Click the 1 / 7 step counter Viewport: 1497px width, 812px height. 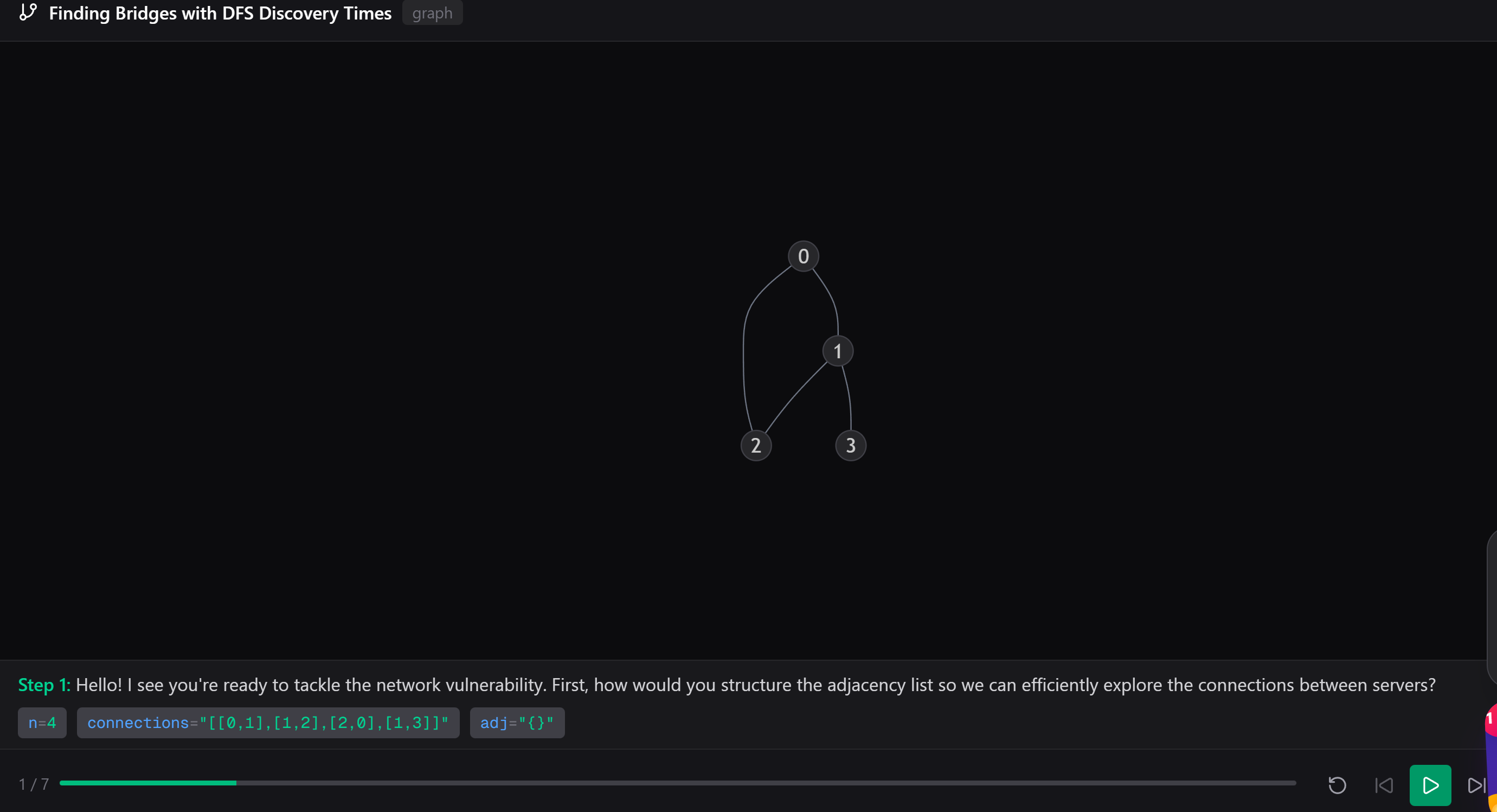click(34, 785)
